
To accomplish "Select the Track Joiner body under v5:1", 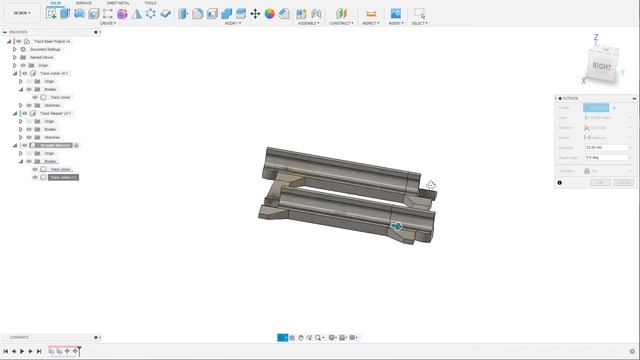I will 60,97.
